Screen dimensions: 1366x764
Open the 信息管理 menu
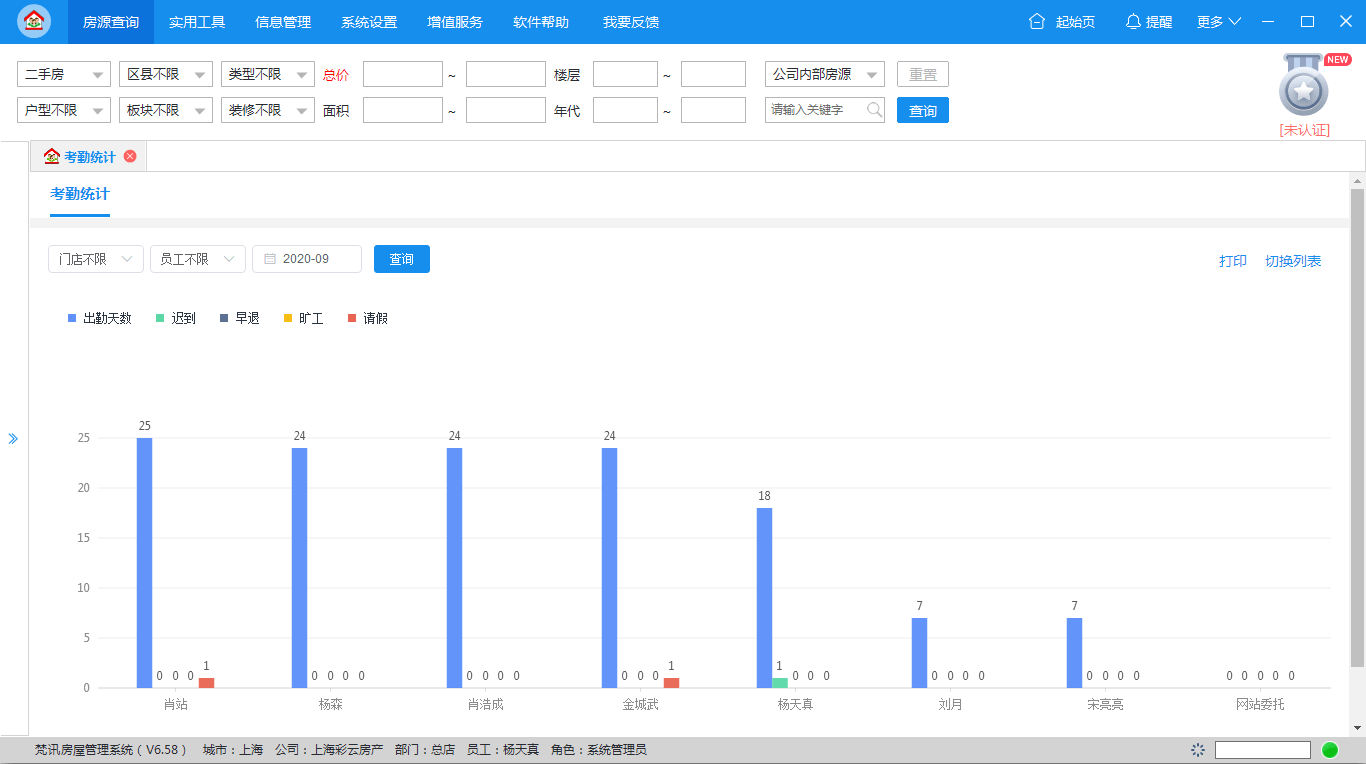283,21
